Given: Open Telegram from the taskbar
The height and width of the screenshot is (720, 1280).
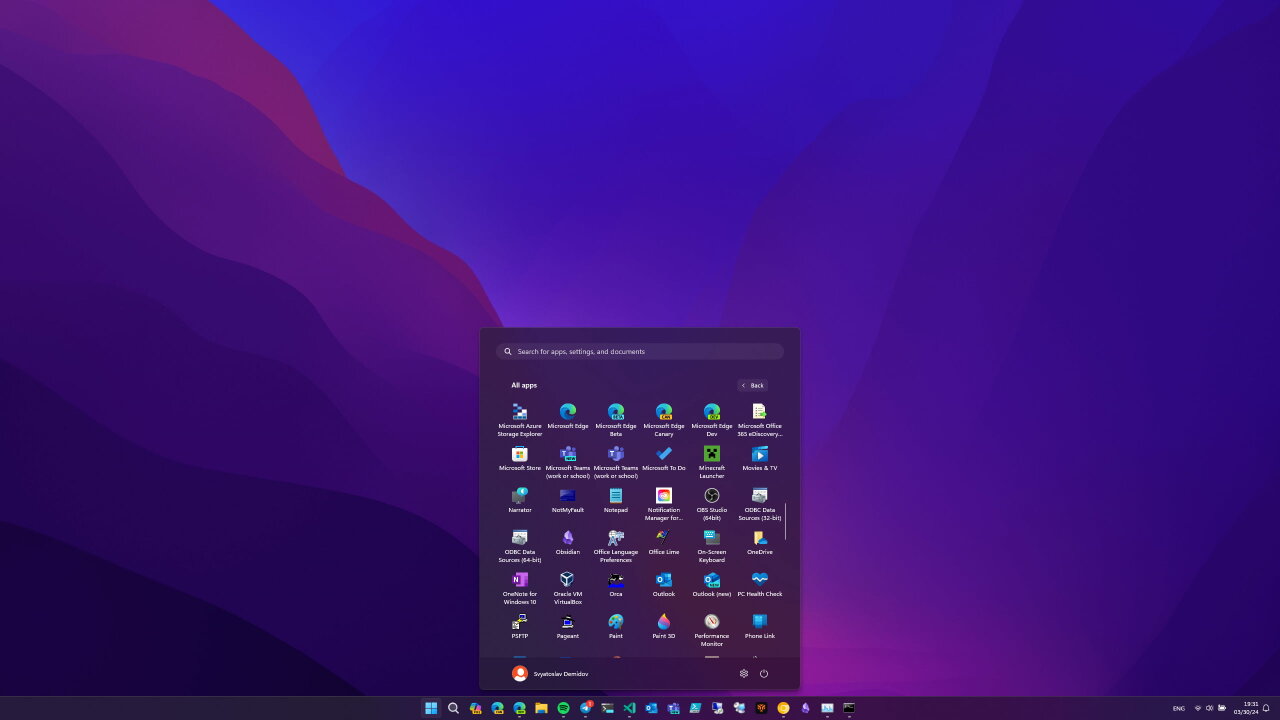Looking at the screenshot, I should click(x=585, y=708).
